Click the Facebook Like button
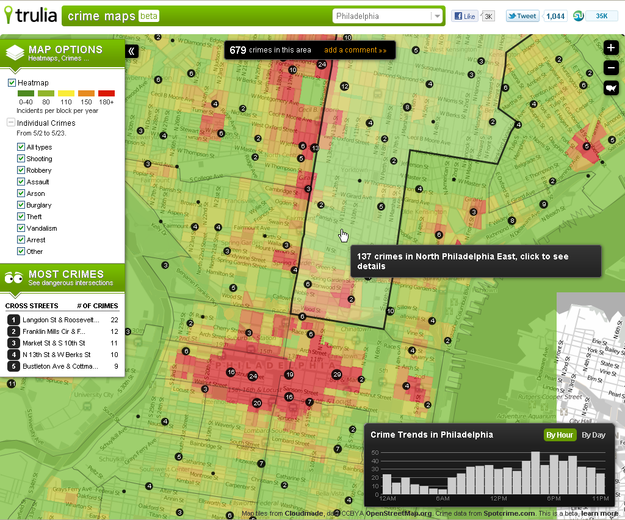The height and width of the screenshot is (520, 625). coord(465,16)
